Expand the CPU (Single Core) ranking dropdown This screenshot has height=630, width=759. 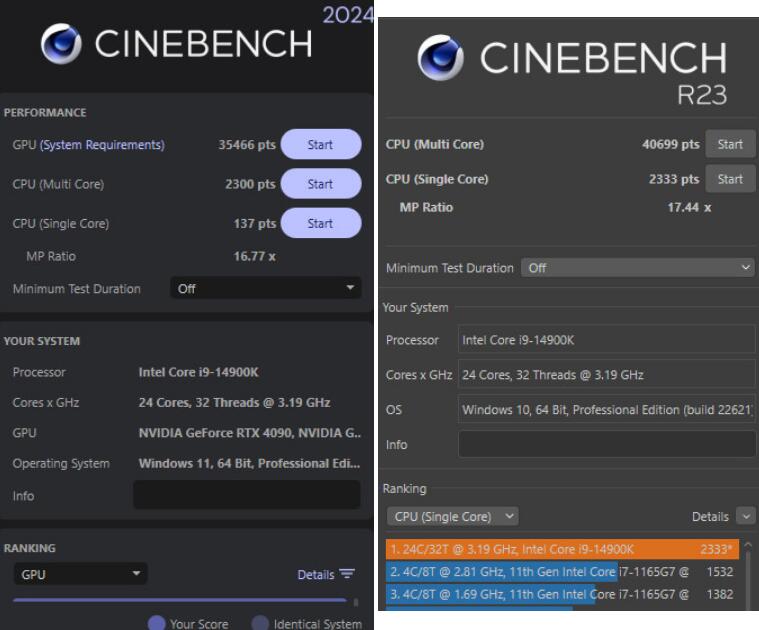[452, 516]
